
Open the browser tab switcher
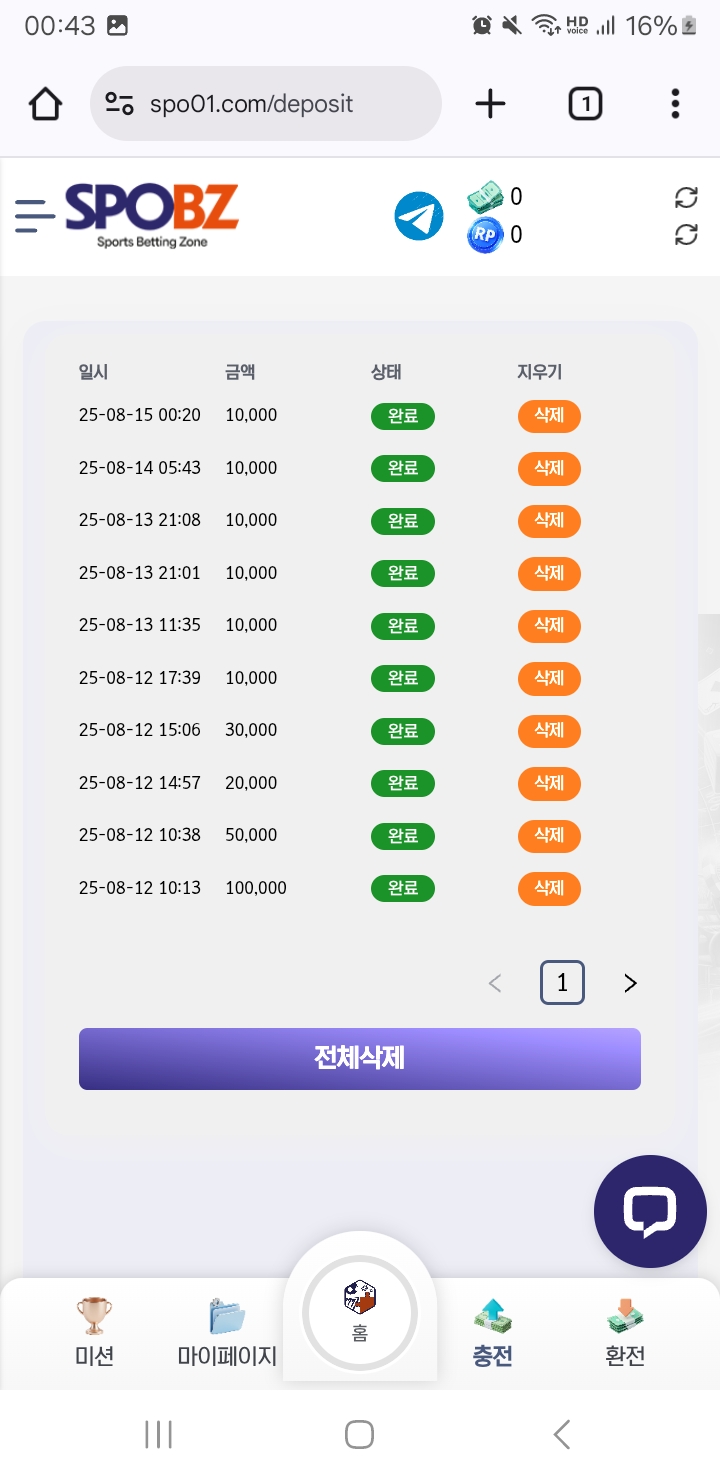(x=585, y=104)
